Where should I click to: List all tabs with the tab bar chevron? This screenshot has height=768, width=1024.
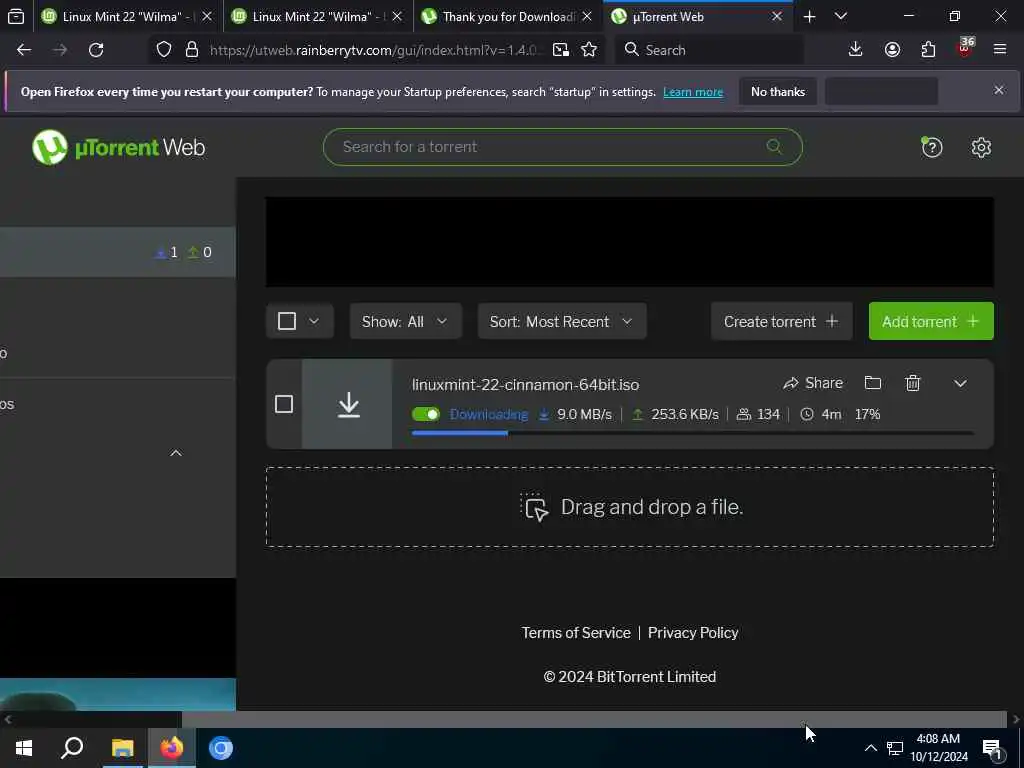(840, 16)
